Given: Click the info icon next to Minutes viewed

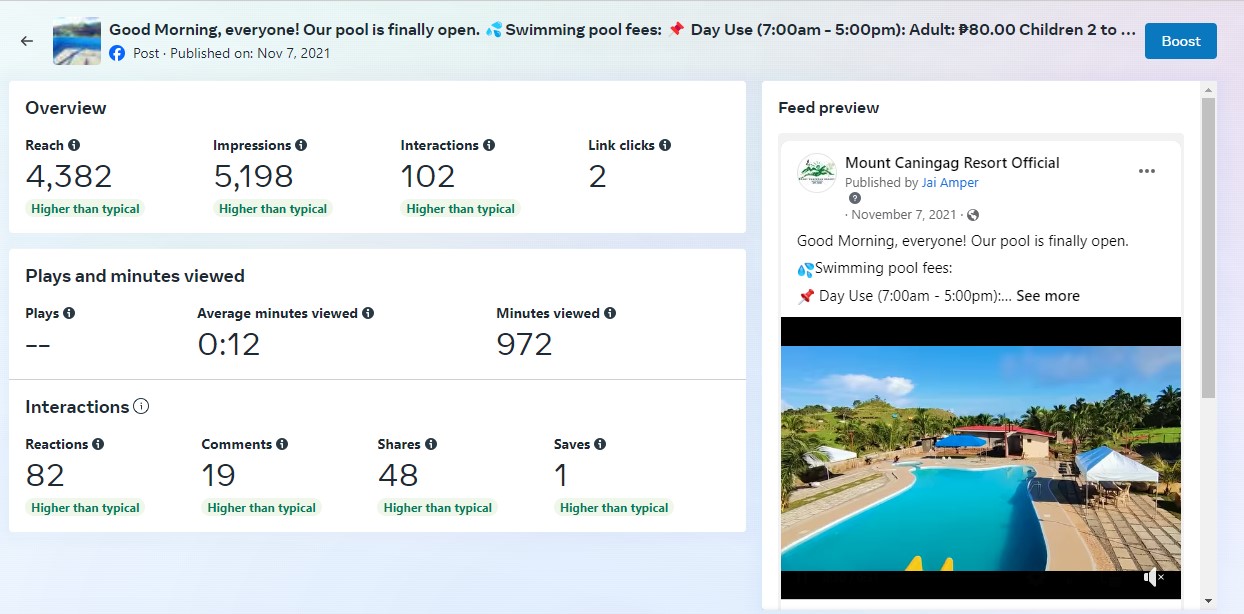Looking at the screenshot, I should point(610,313).
